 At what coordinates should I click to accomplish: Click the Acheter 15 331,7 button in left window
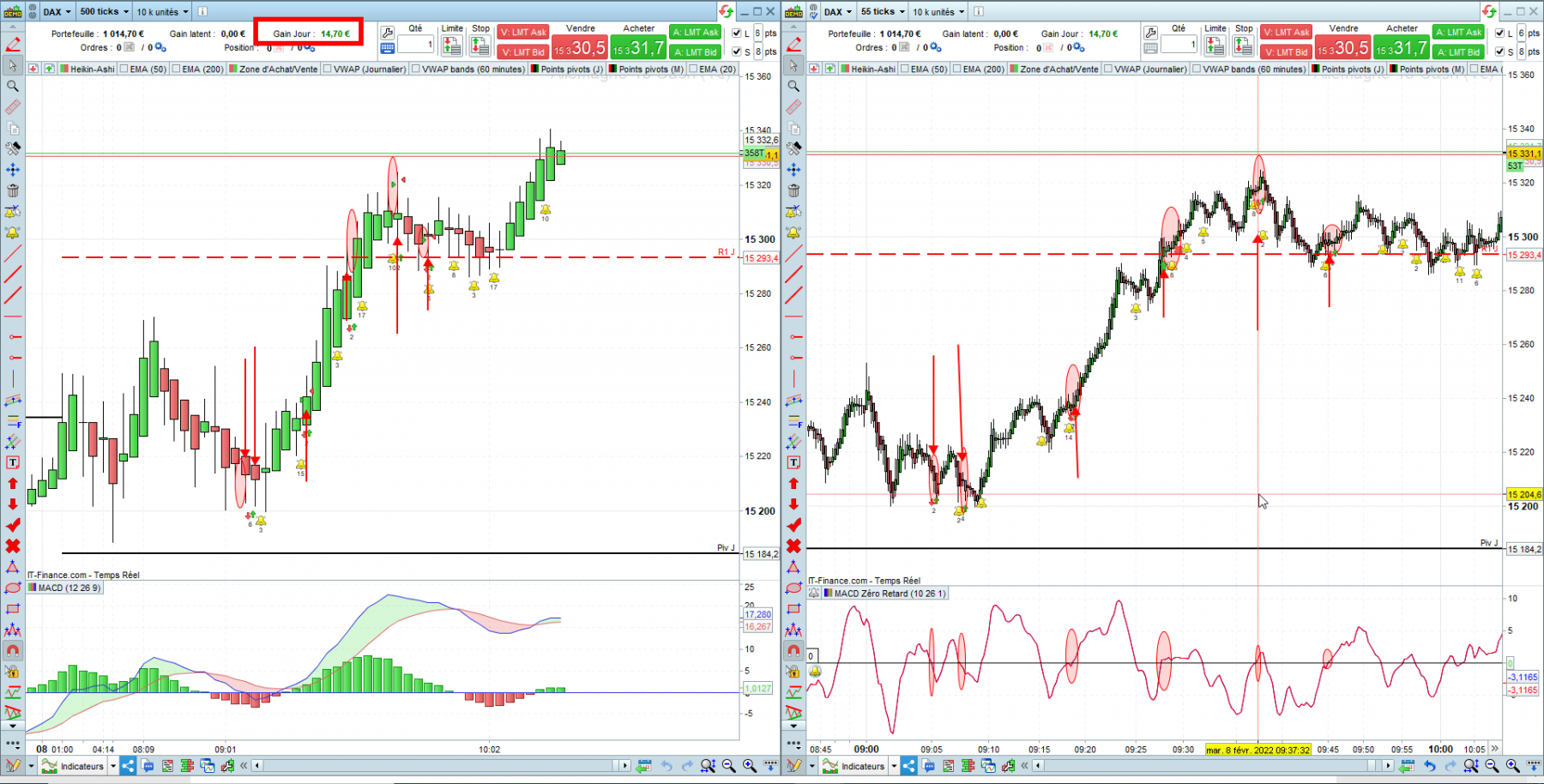[x=637, y=47]
